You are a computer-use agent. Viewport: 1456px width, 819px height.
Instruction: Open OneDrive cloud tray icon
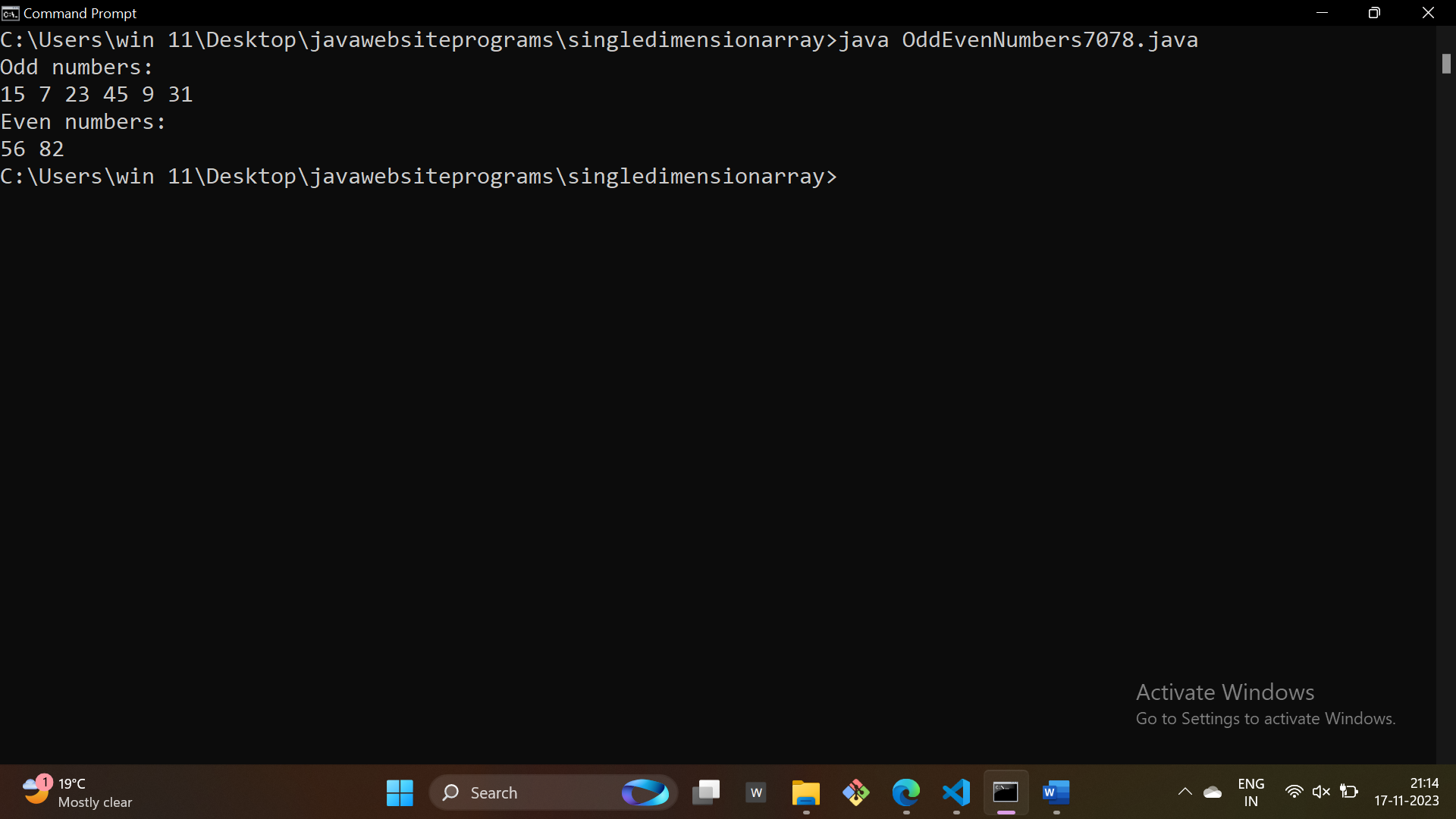(x=1213, y=792)
